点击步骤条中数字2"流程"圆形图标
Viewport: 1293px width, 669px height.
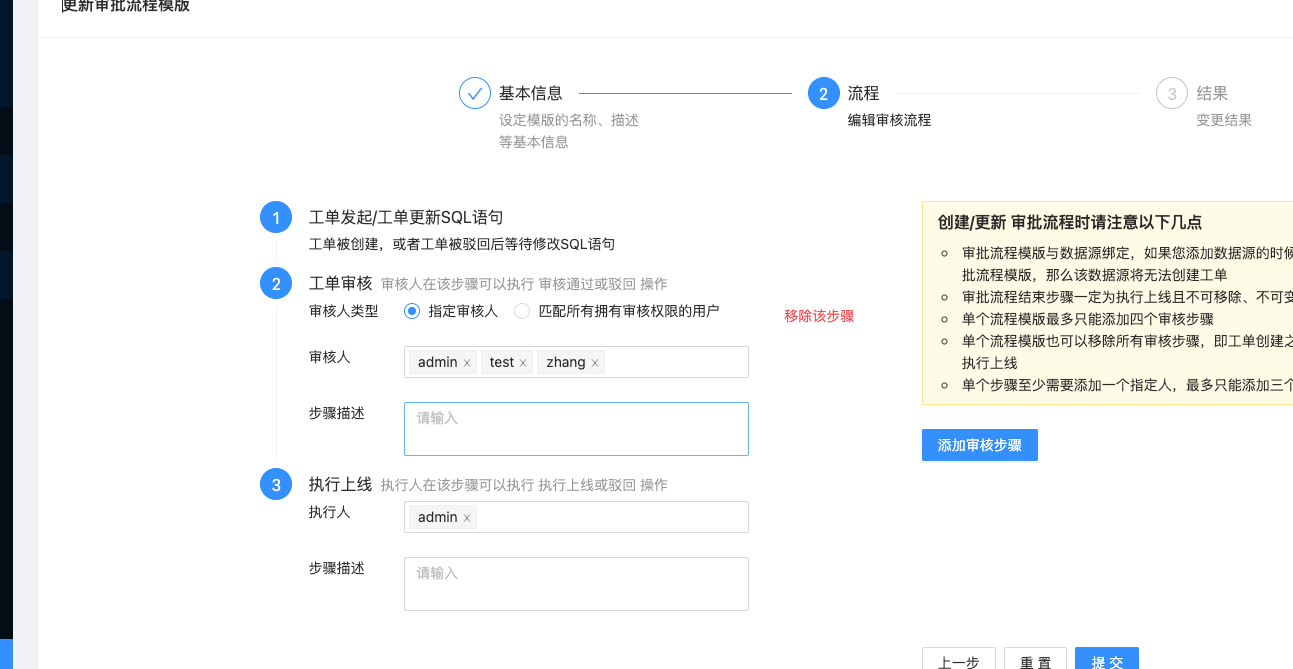pos(823,92)
